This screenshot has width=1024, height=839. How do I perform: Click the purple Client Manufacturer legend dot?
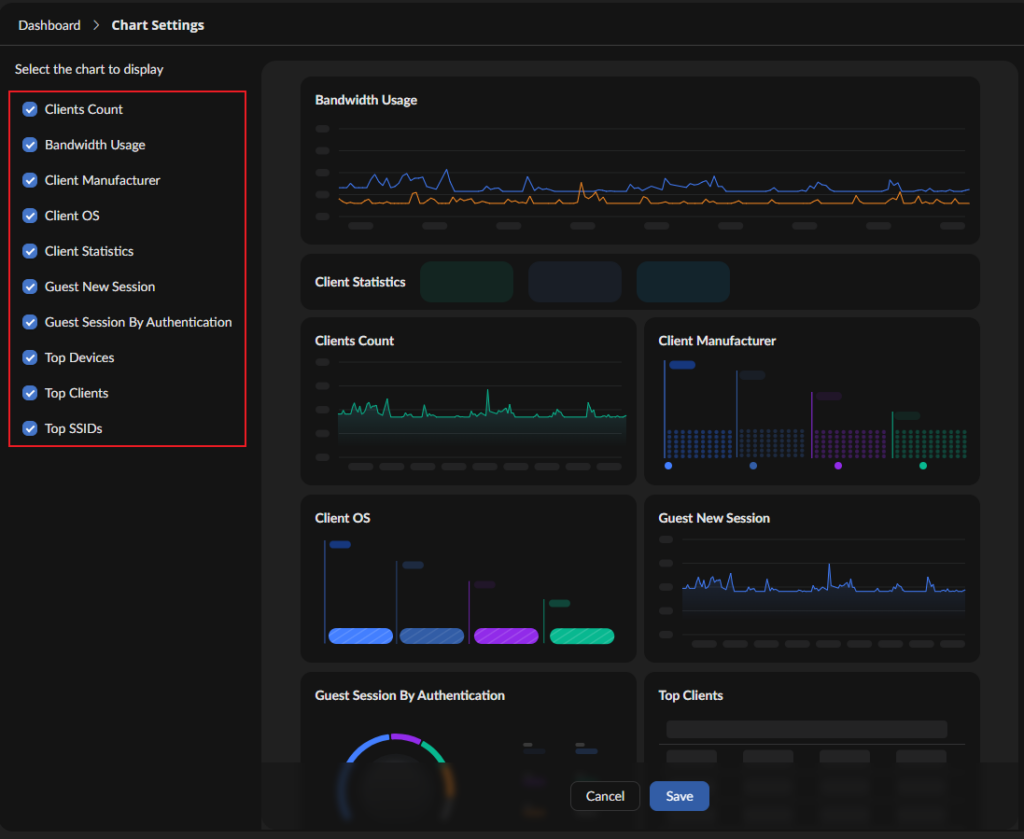pos(838,466)
